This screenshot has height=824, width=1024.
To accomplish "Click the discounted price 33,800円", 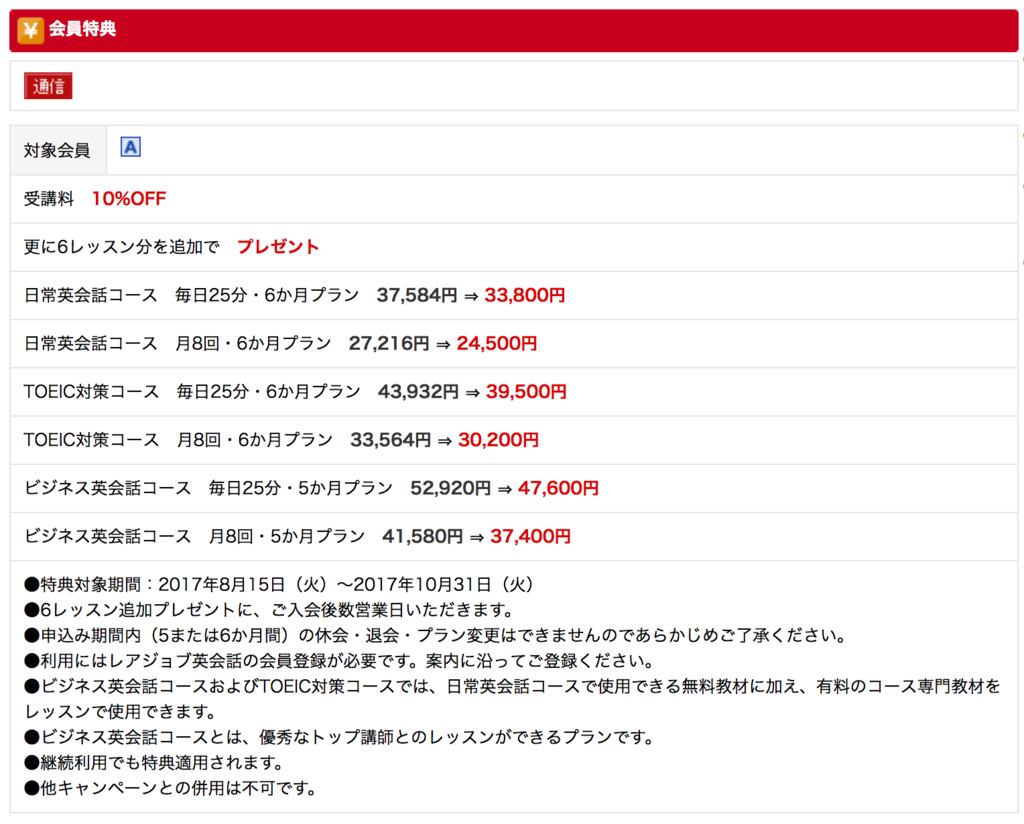I will (x=524, y=295).
